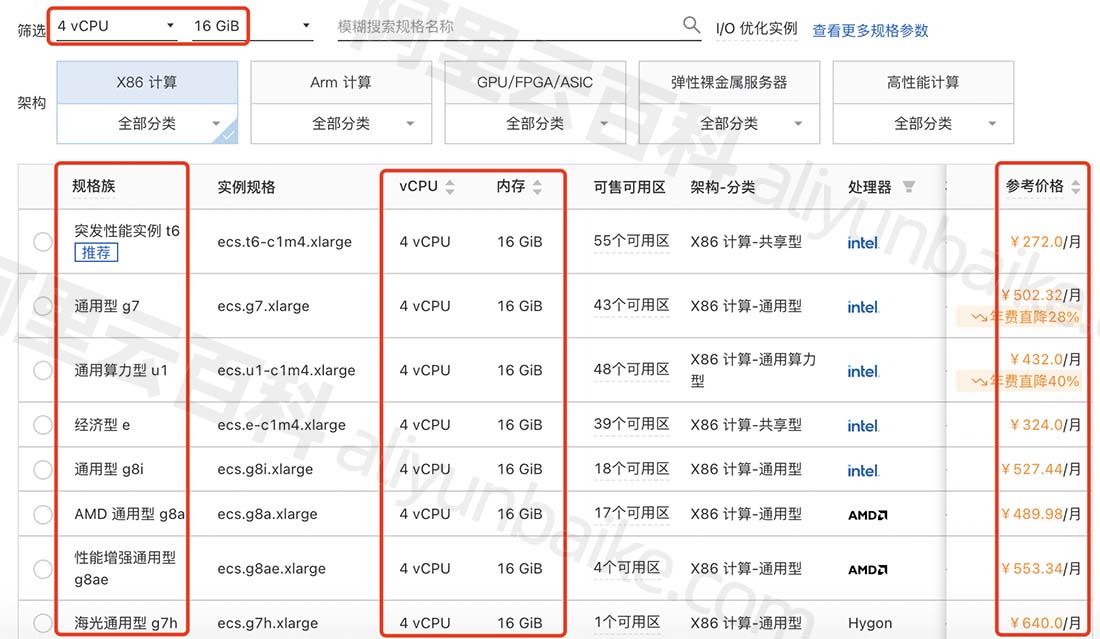Select radio for 通用算力型 u1
This screenshot has width=1100, height=639.
(x=43, y=370)
